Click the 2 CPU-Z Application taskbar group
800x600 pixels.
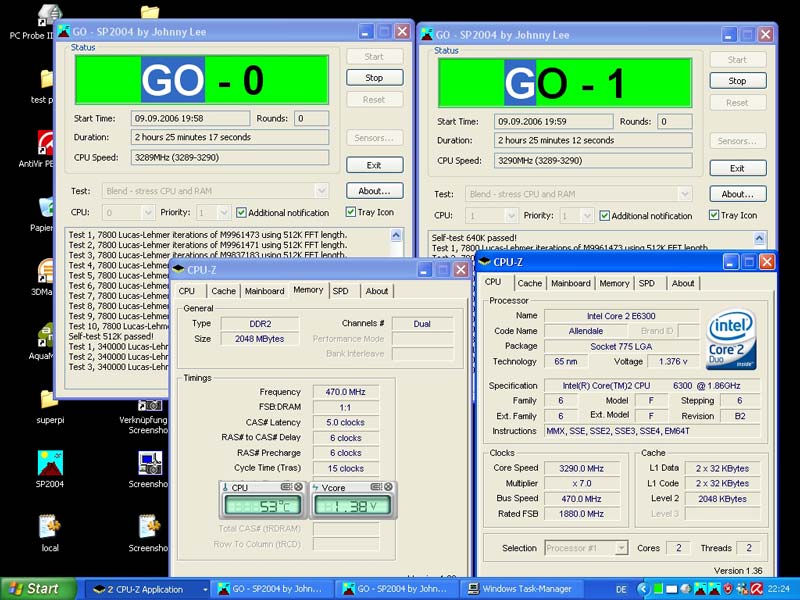pos(146,589)
